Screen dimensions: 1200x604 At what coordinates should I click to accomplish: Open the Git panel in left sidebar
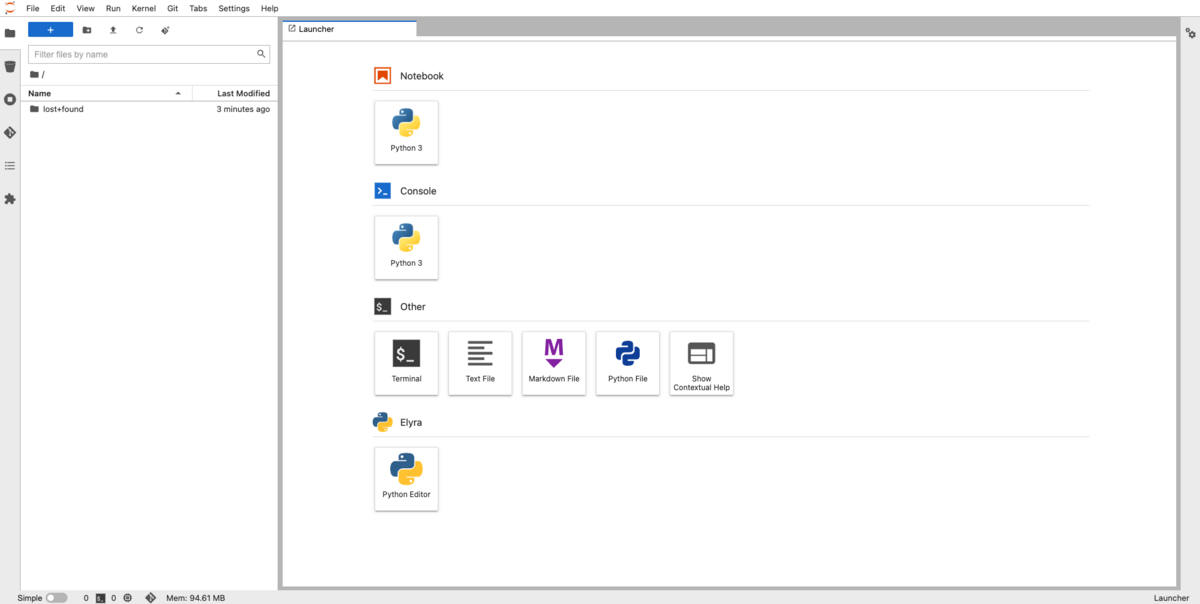tap(10, 132)
